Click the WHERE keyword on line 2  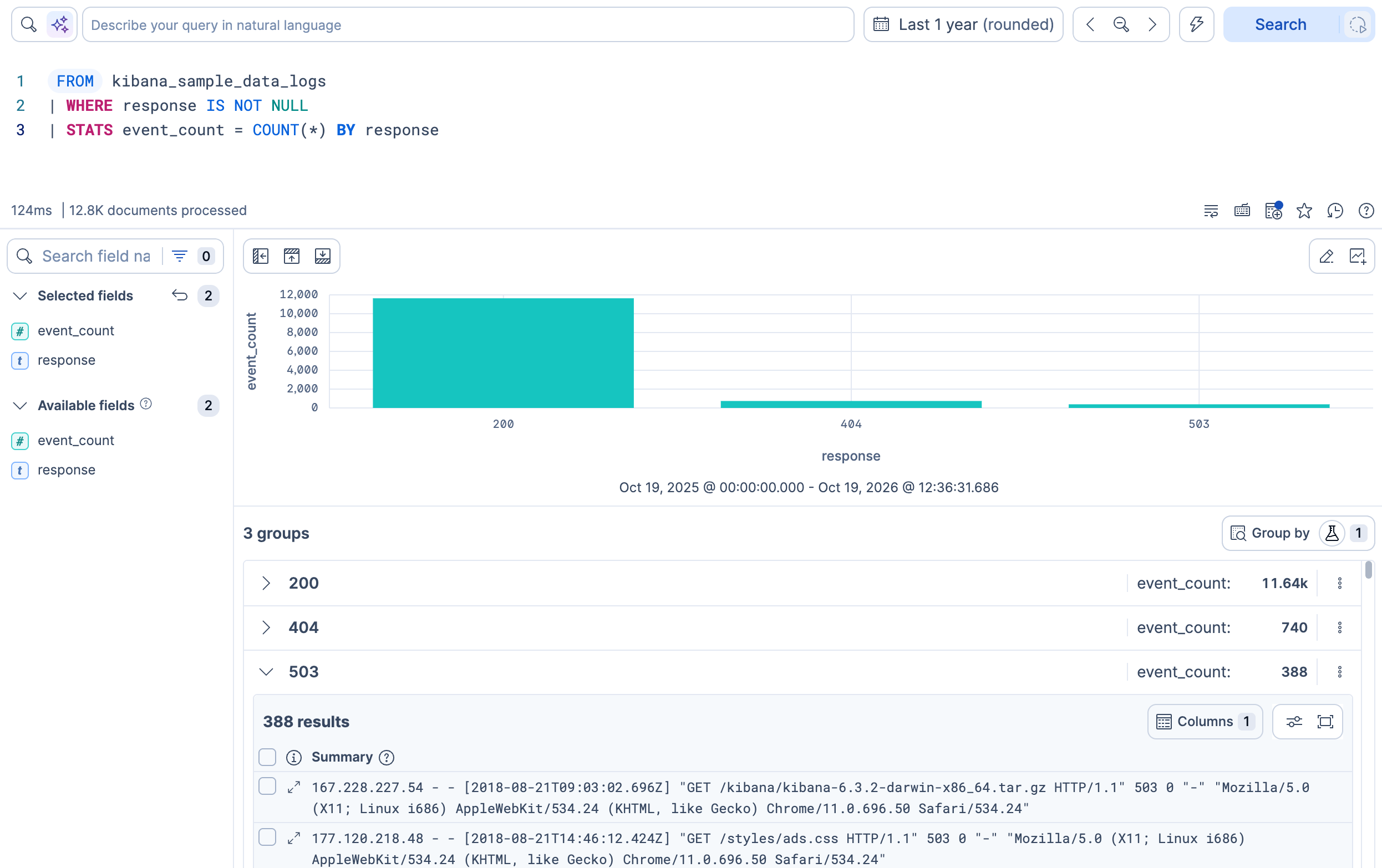coord(89,105)
